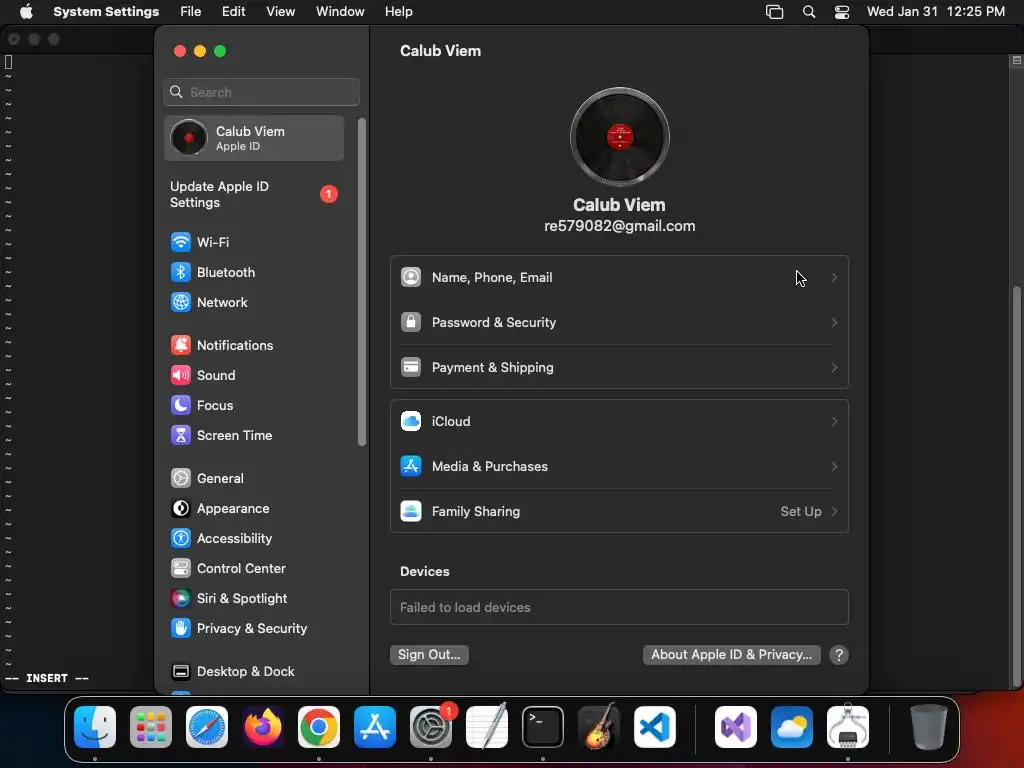
Task: Click the Finder icon in the Dock
Action: (x=95, y=727)
